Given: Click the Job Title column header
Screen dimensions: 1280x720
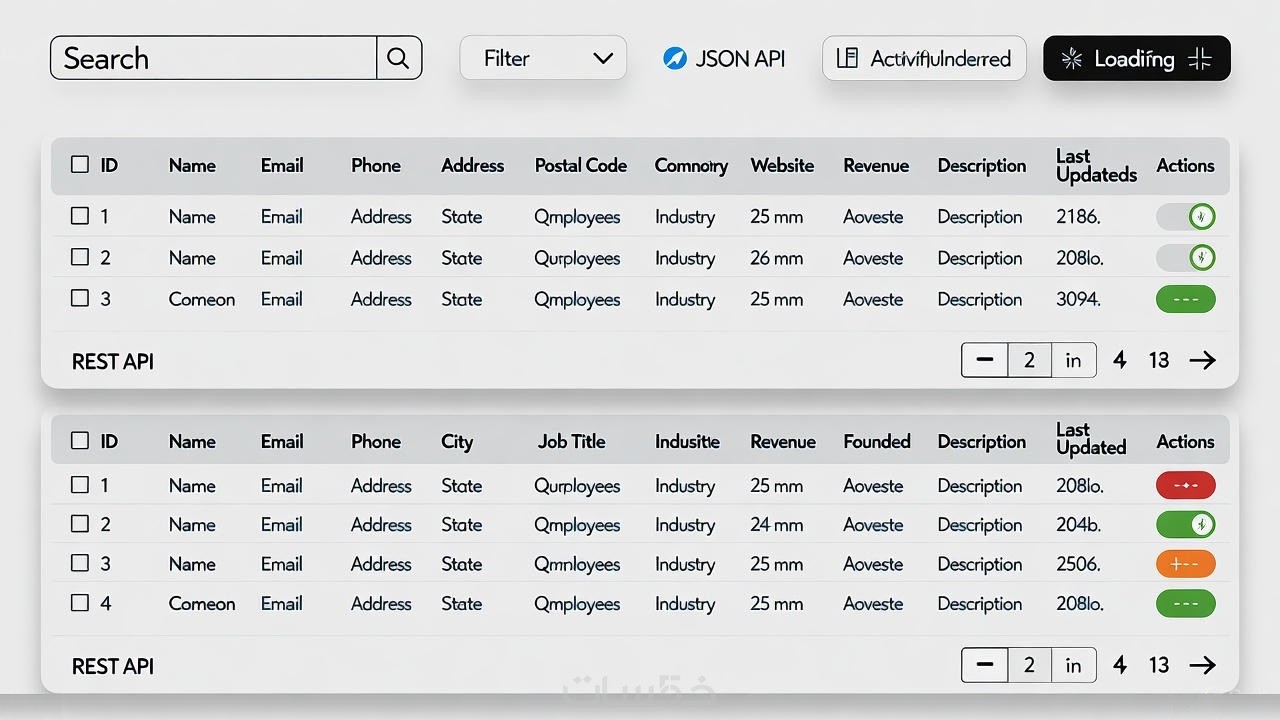Looking at the screenshot, I should [571, 442].
